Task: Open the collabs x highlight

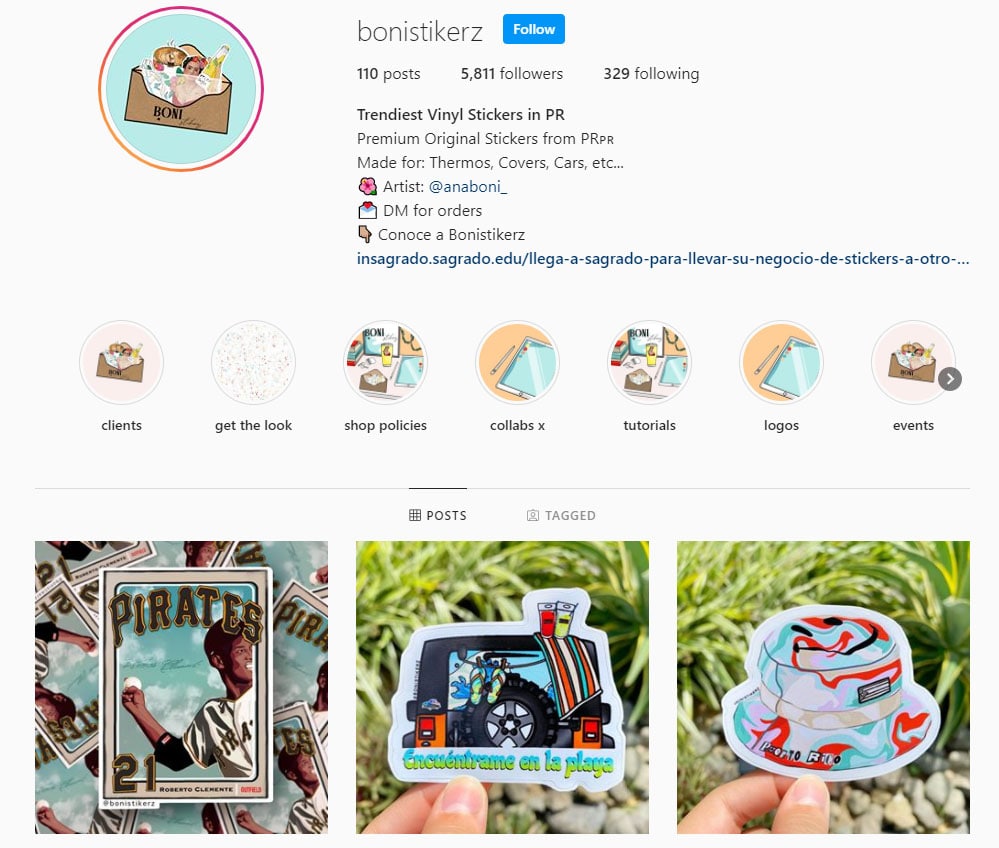Action: tap(517, 363)
